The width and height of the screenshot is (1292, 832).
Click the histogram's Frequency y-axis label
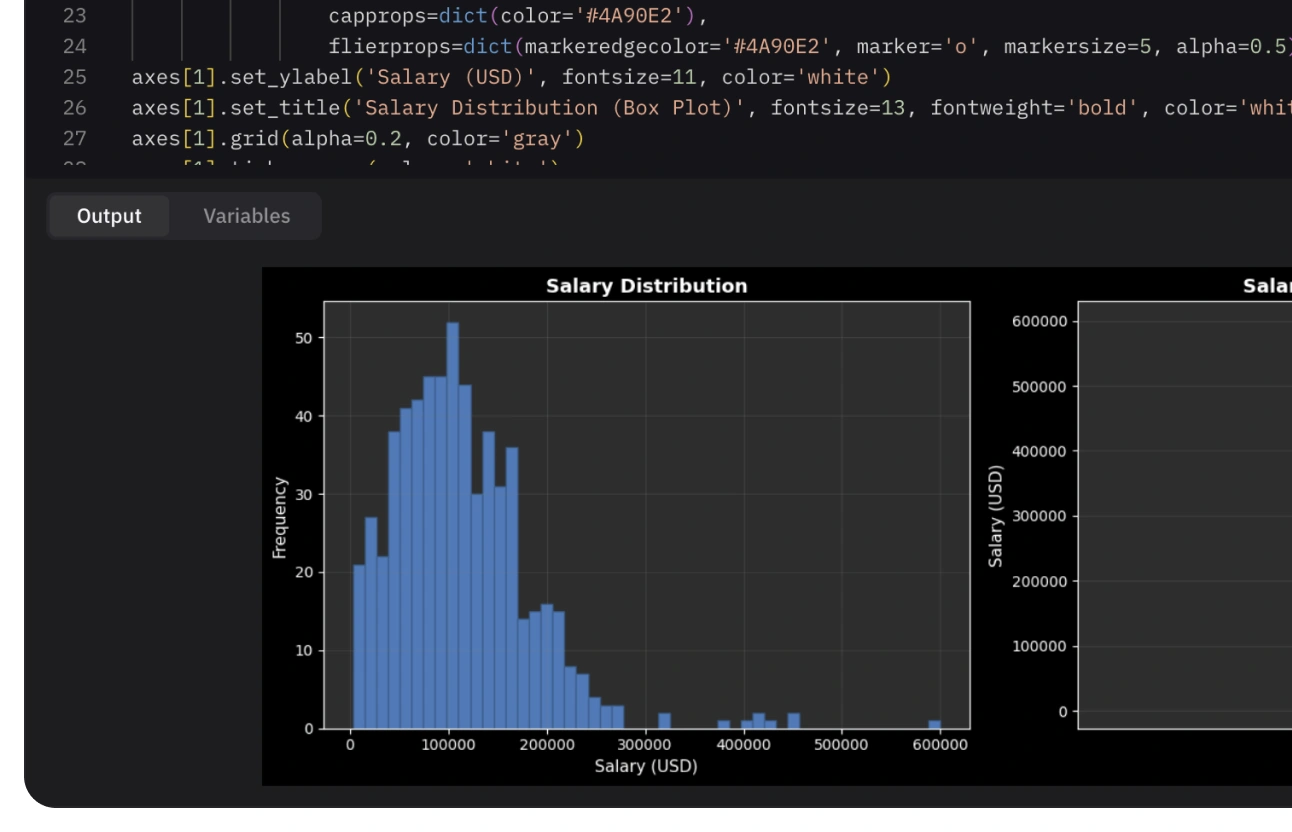[x=280, y=517]
